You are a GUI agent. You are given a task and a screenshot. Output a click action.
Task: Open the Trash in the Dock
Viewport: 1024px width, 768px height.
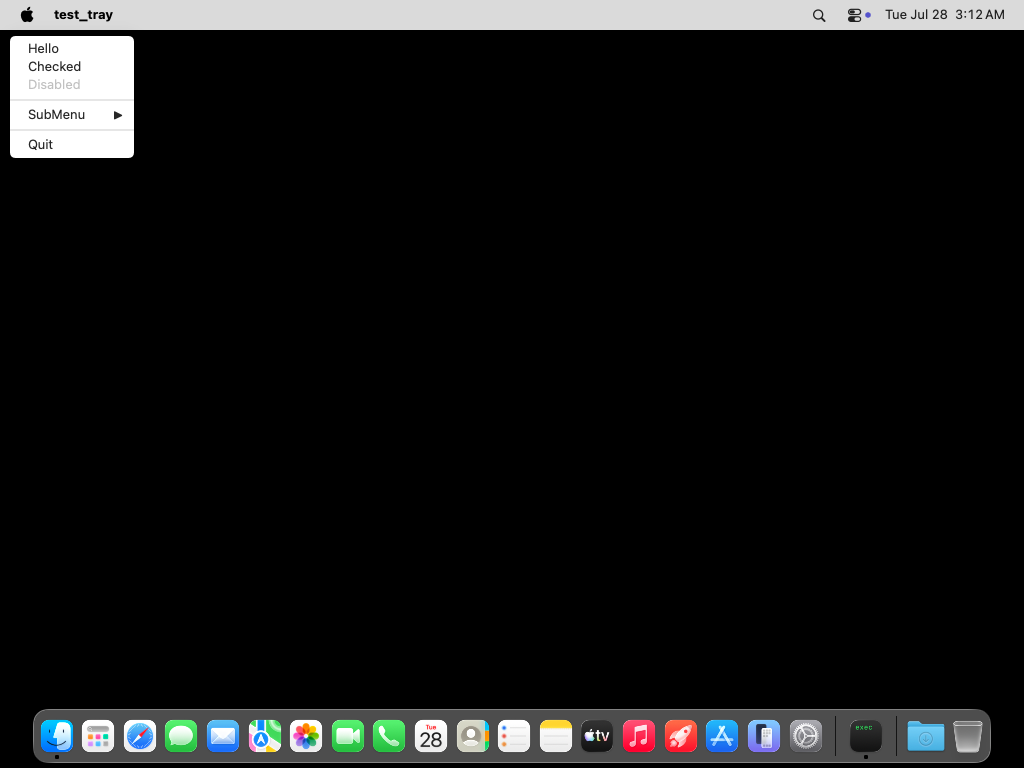coord(967,736)
